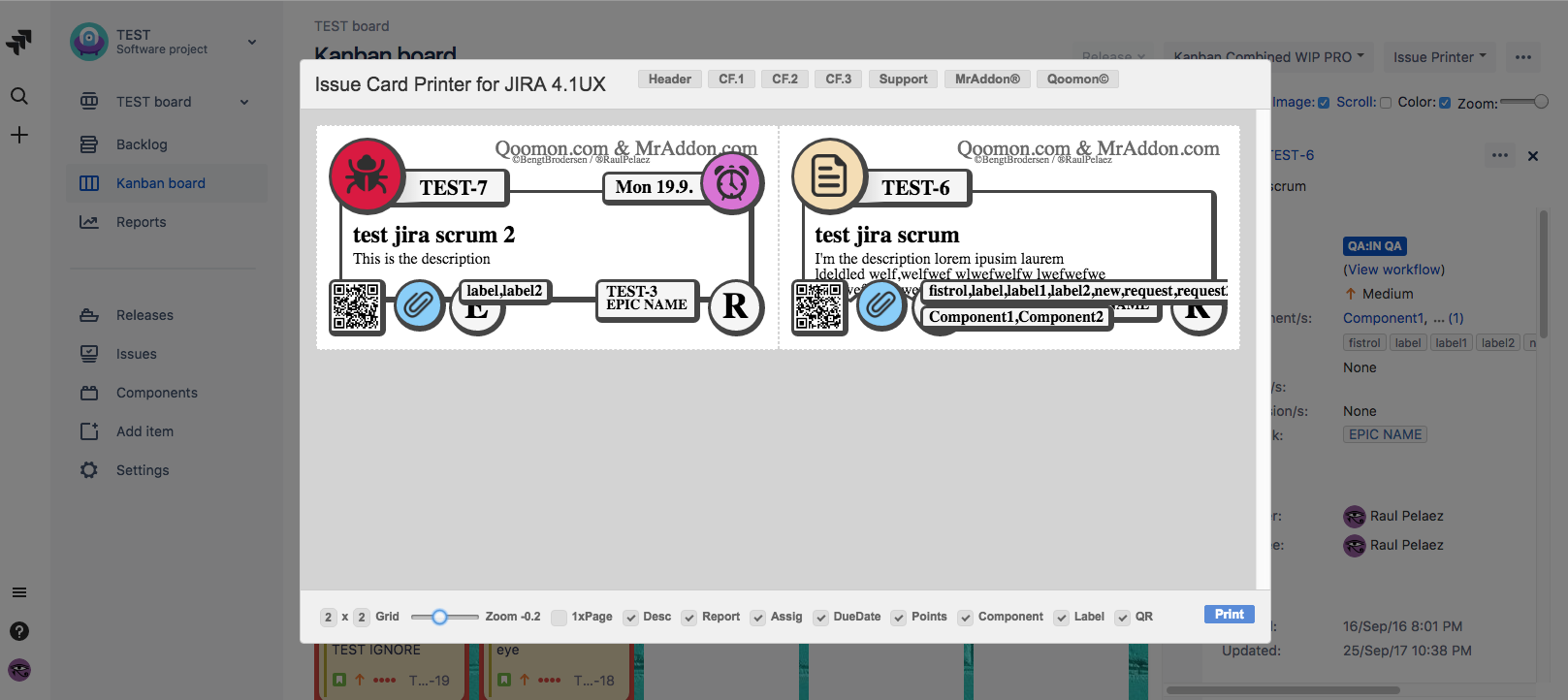Open Jira search from left sidebar
The image size is (1568, 700).
pyautogui.click(x=19, y=96)
